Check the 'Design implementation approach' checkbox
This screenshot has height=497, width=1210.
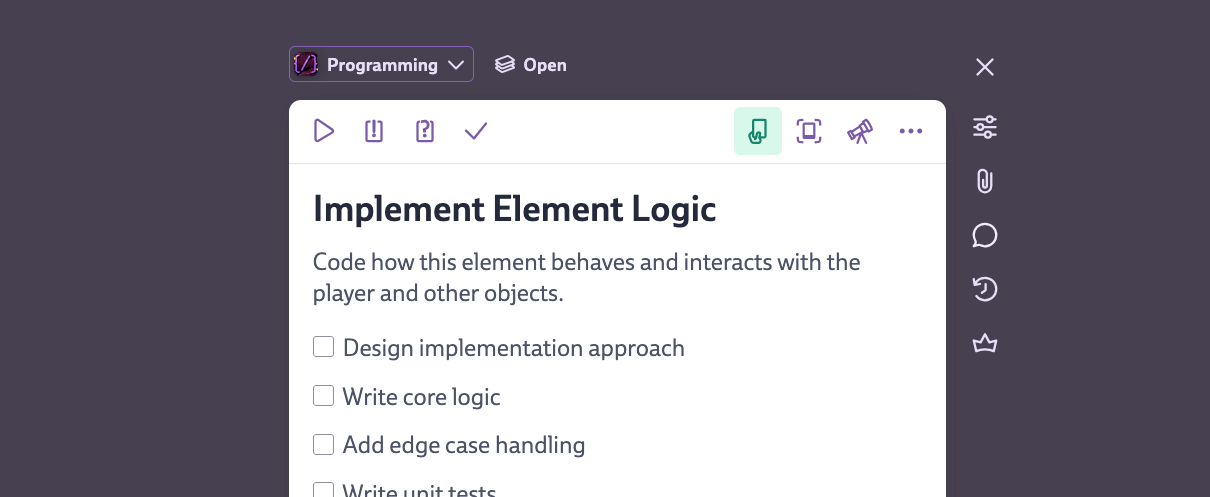point(323,347)
